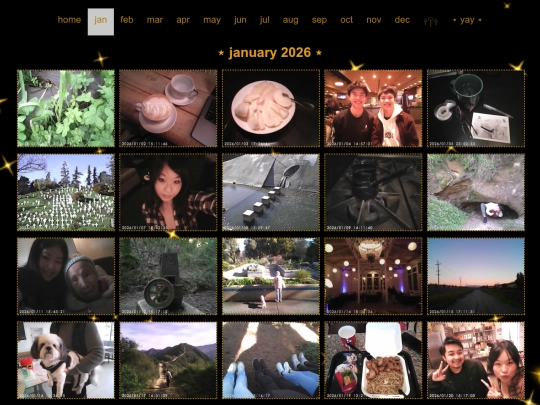Open the nov month tab
Image resolution: width=540 pixels, height=405 pixels.
pyautogui.click(x=374, y=20)
